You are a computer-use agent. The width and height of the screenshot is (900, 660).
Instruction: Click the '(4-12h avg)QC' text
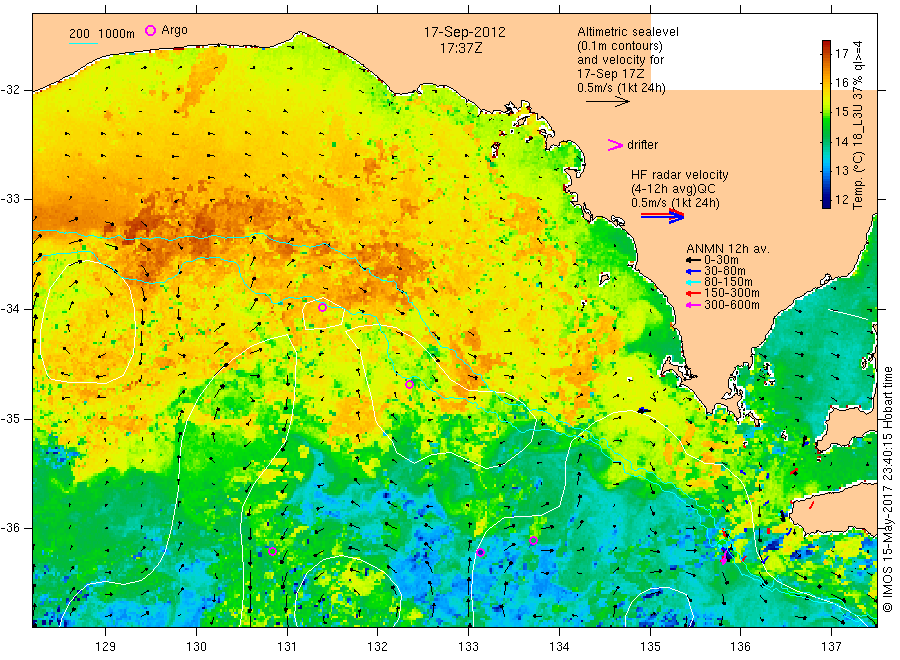673,189
